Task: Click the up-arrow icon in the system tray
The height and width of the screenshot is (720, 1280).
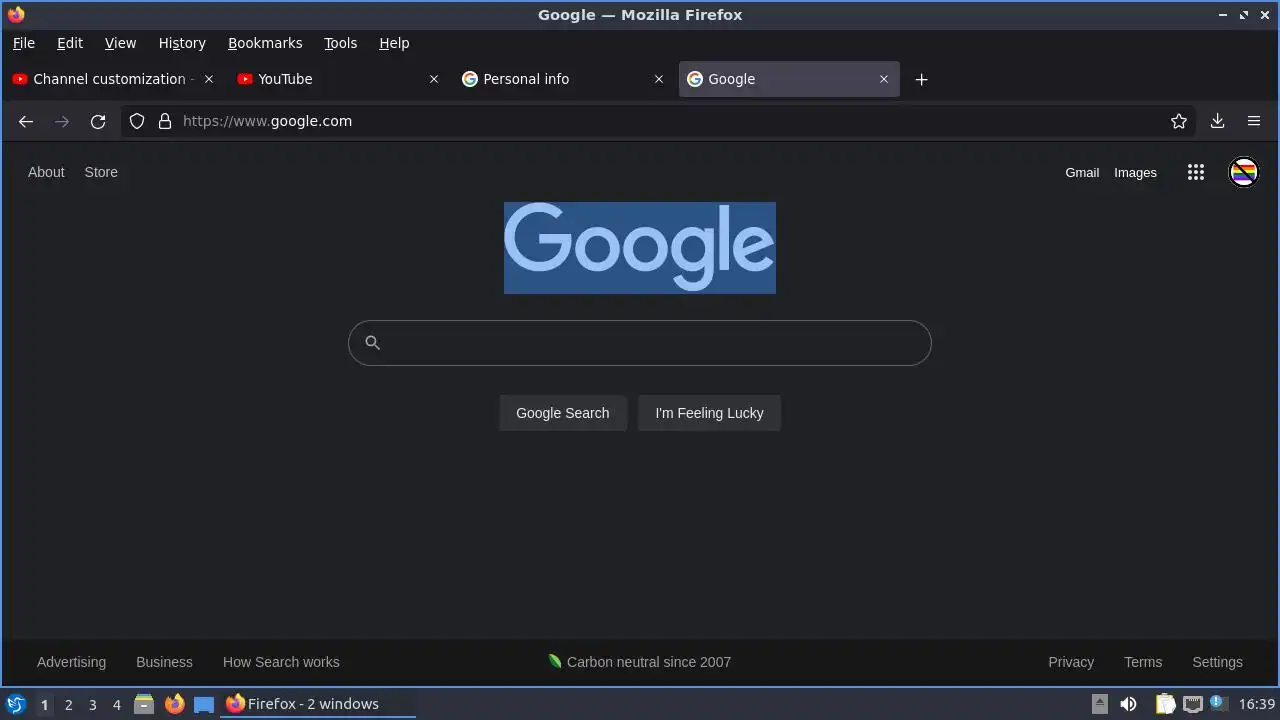Action: (1099, 704)
